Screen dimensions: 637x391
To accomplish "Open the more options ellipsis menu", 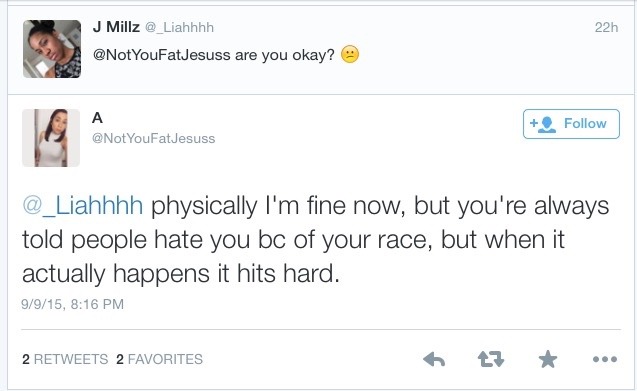I will [x=605, y=359].
